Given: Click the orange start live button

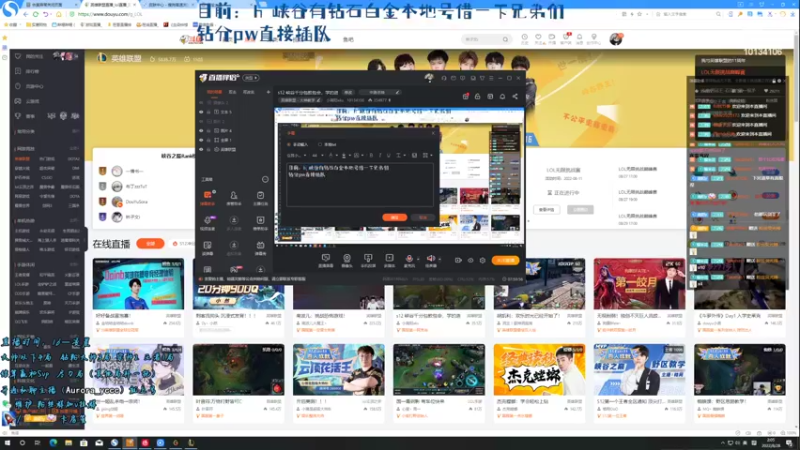Looking at the screenshot, I should [x=506, y=260].
